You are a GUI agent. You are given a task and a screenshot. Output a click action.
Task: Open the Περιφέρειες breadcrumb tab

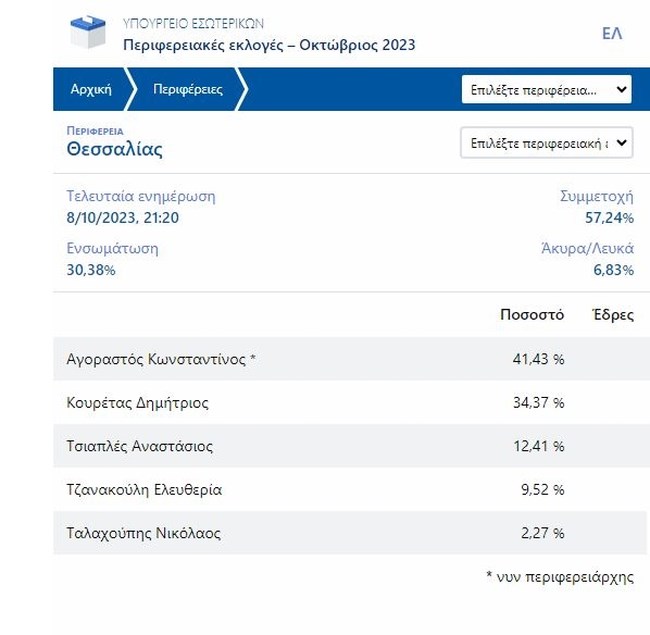(x=188, y=89)
